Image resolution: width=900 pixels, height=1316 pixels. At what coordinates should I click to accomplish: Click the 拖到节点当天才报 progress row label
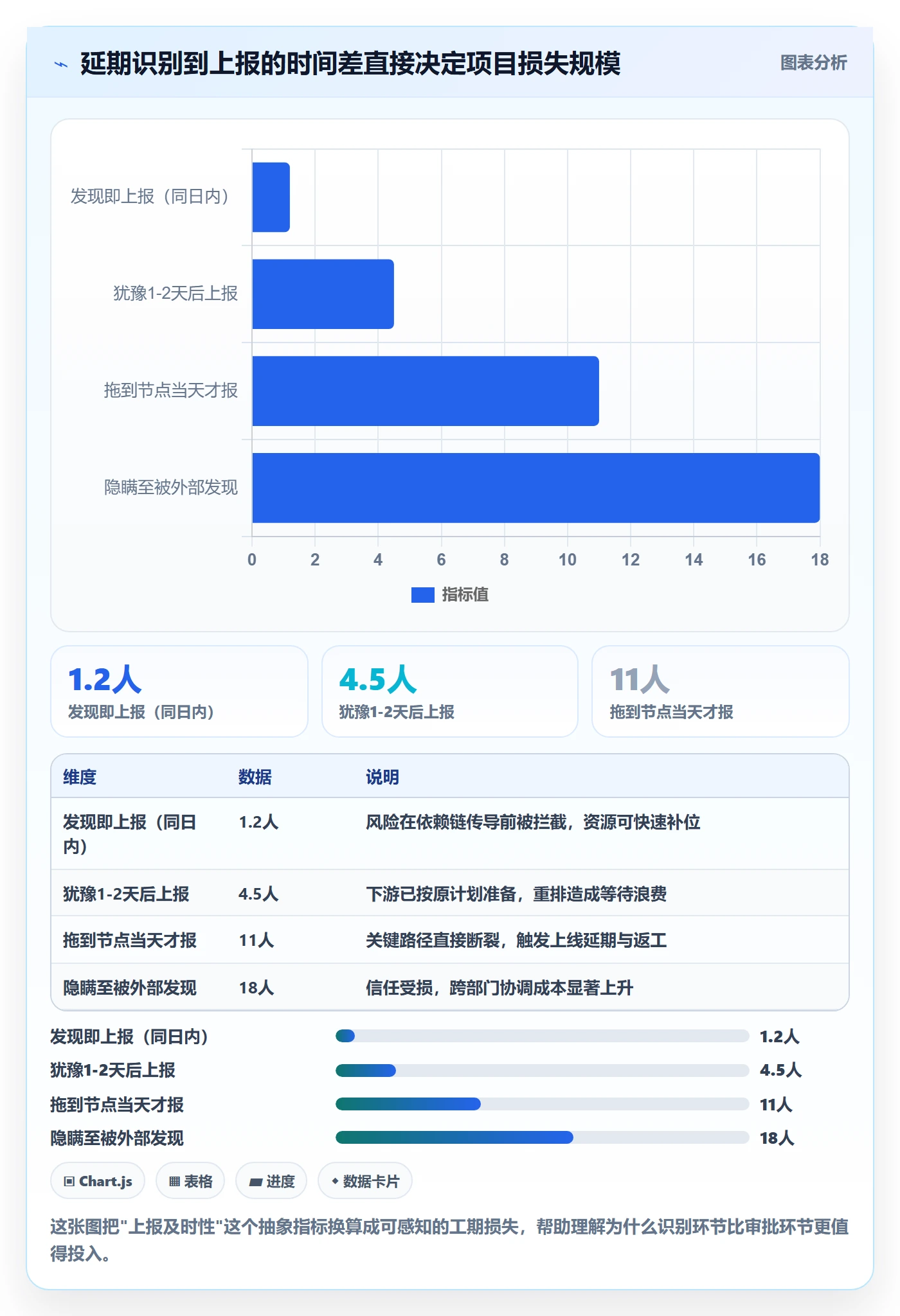pos(117,1105)
